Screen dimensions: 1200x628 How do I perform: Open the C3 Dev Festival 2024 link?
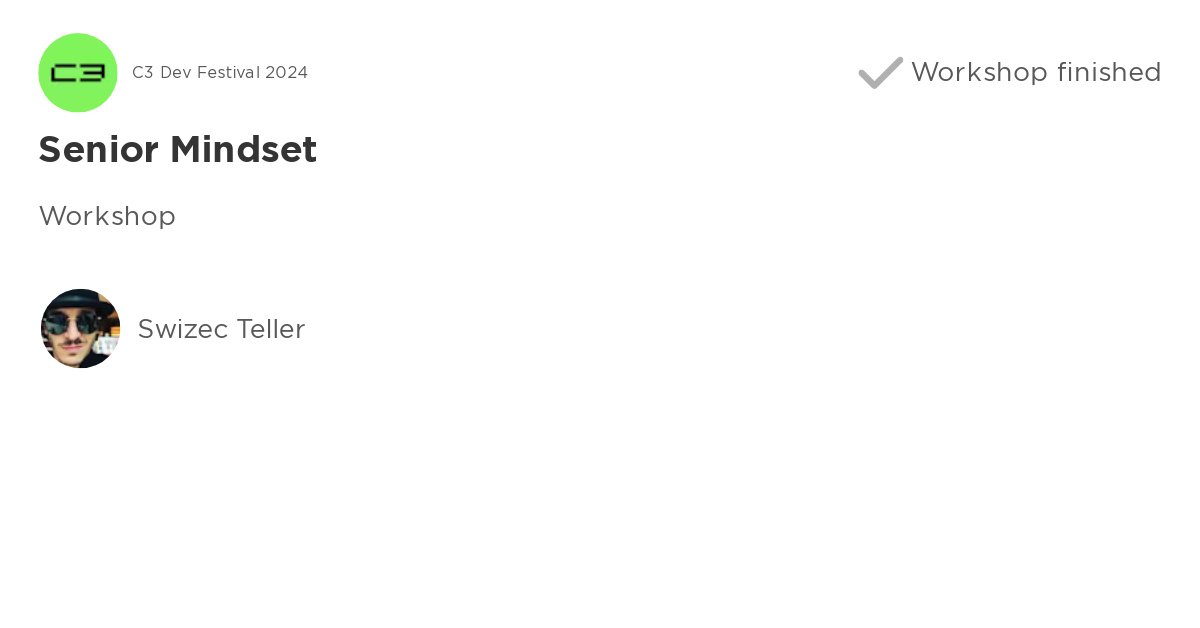pos(220,73)
